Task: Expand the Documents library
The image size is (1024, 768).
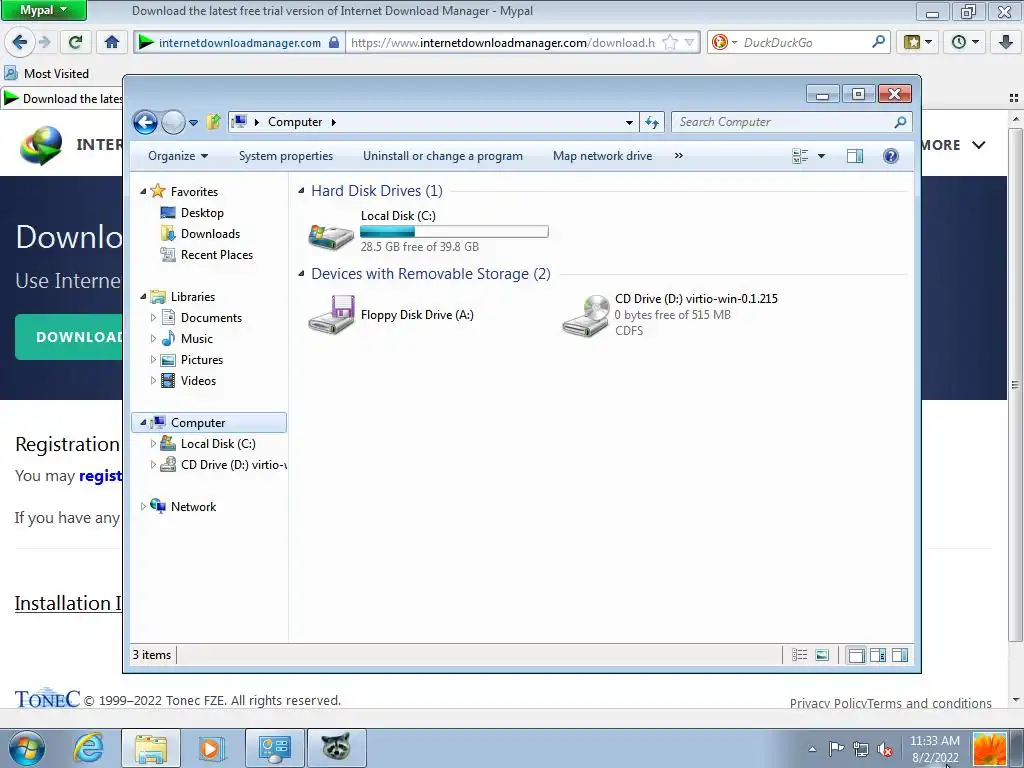Action: tap(153, 317)
